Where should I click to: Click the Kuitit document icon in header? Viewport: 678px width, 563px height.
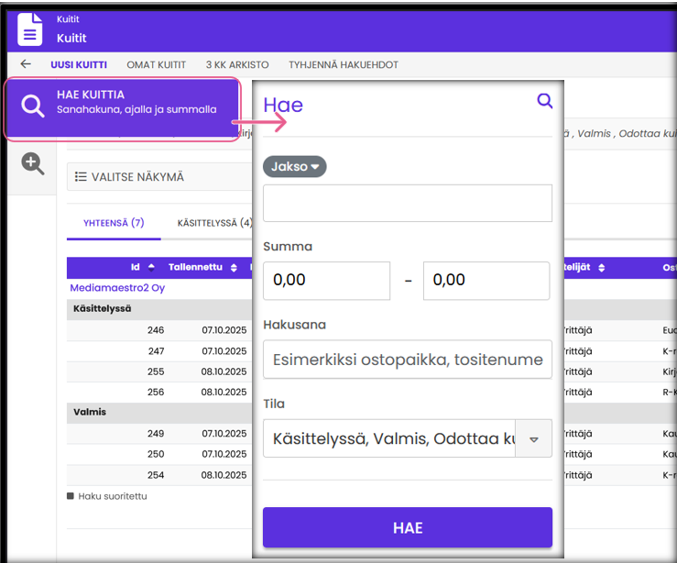coord(31,29)
